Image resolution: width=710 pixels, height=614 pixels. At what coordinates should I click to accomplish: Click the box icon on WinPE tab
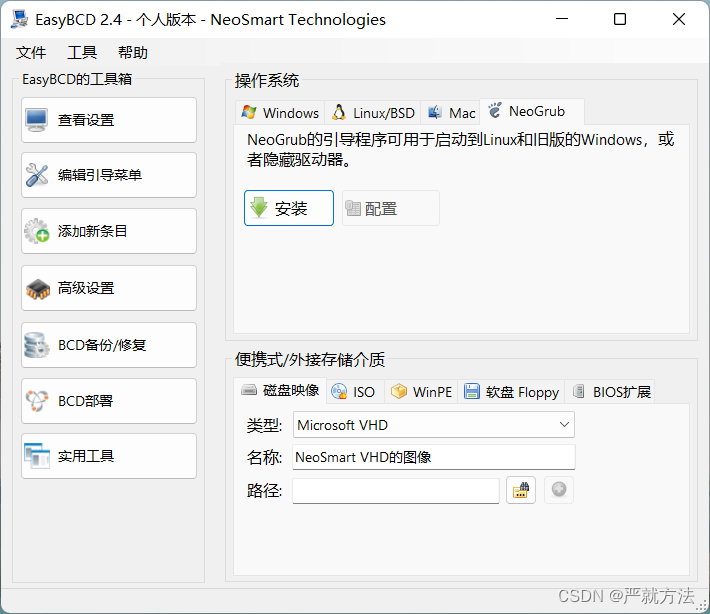pyautogui.click(x=399, y=391)
